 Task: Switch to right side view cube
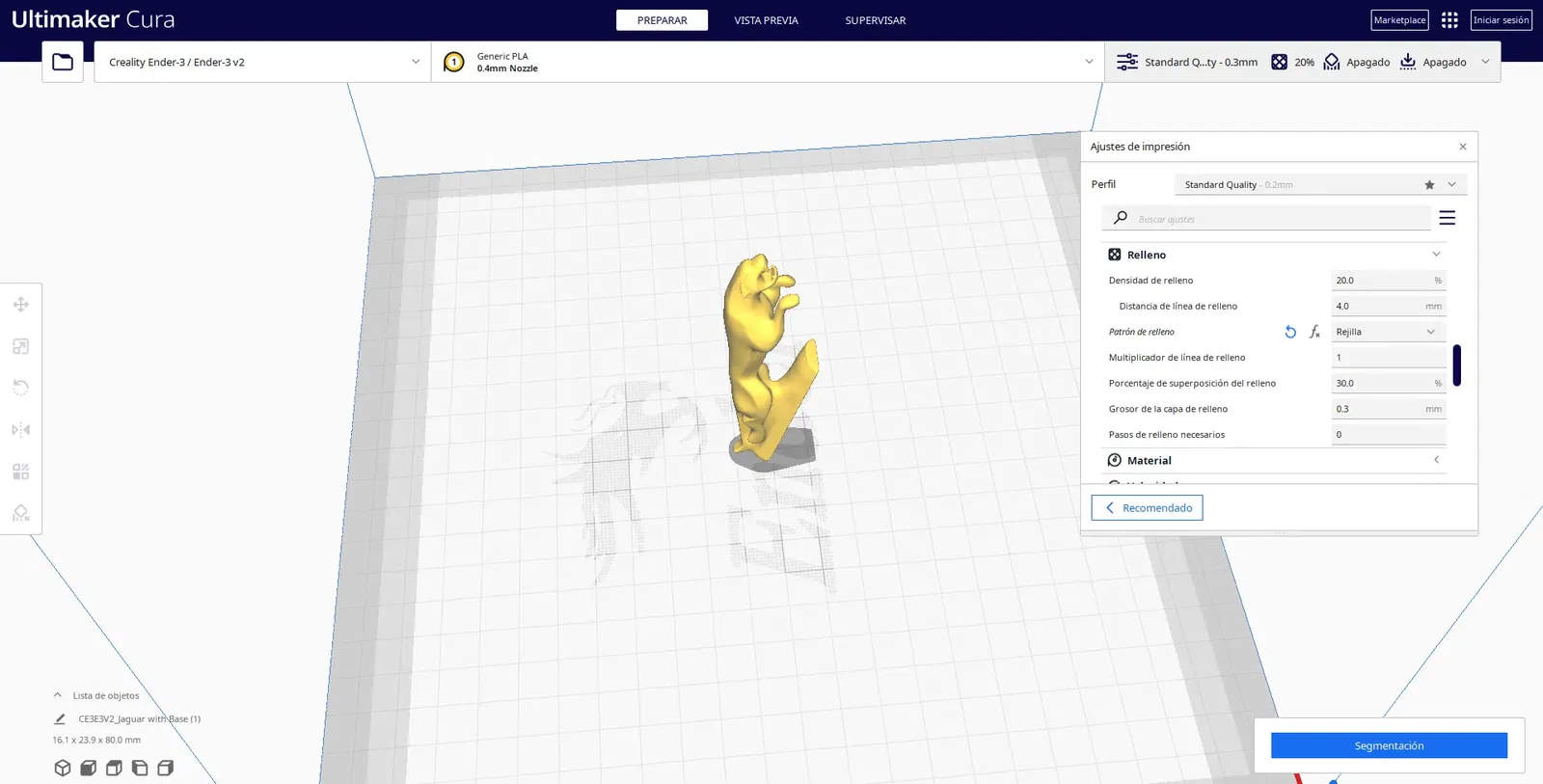coord(165,768)
